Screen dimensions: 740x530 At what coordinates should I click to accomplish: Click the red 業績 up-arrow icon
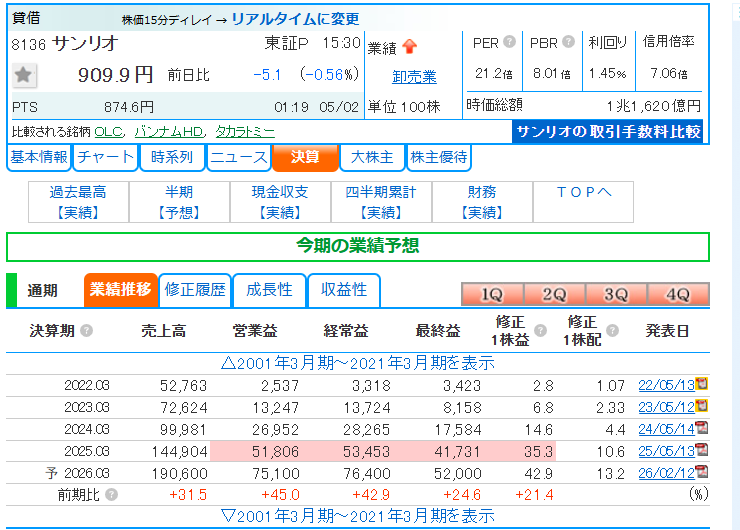click(410, 46)
